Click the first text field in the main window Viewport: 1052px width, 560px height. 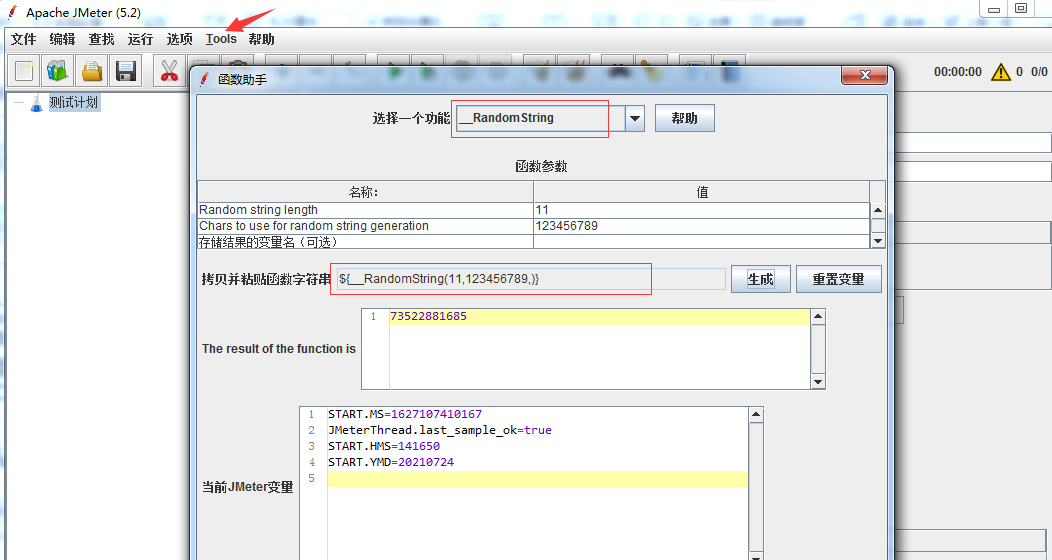click(973, 143)
